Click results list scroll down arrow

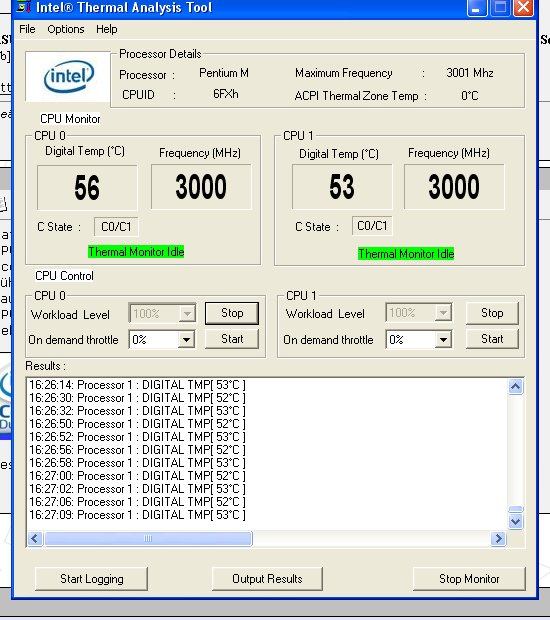(x=516, y=522)
